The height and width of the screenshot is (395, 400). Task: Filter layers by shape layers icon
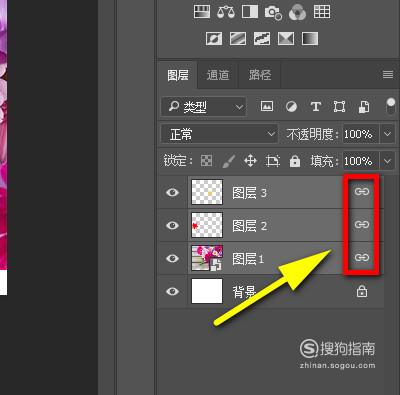tap(339, 107)
